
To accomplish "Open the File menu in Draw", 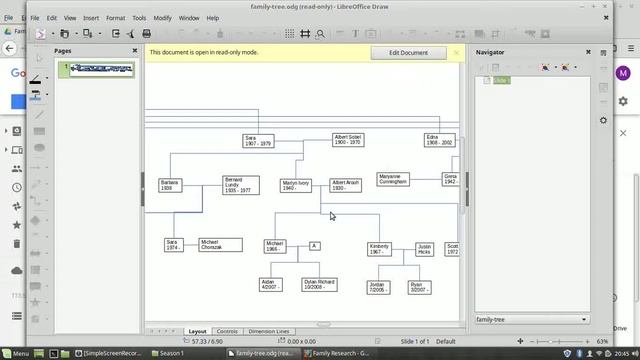I will click(x=35, y=18).
